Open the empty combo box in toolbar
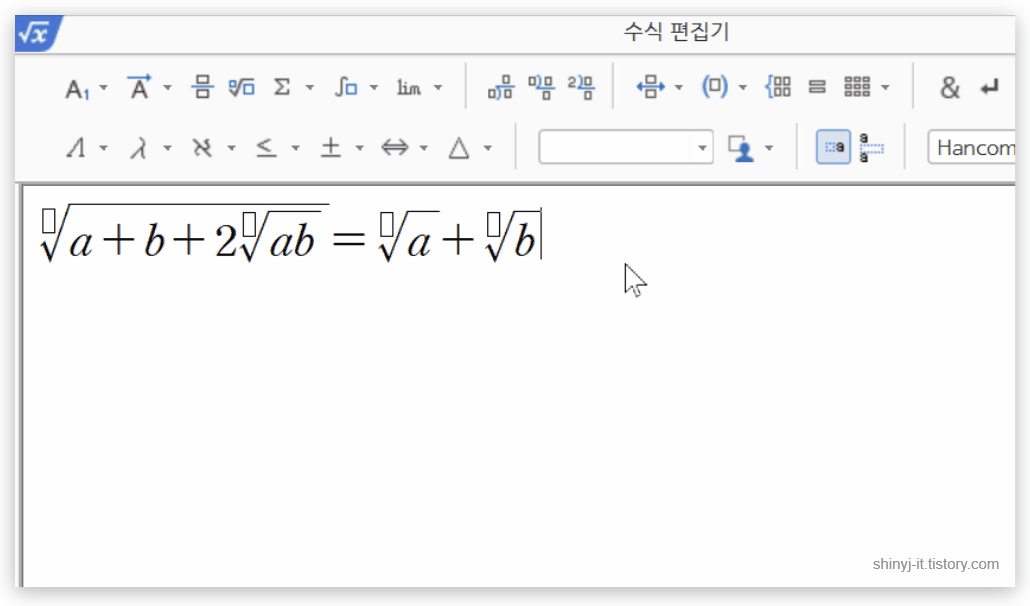 click(x=626, y=147)
